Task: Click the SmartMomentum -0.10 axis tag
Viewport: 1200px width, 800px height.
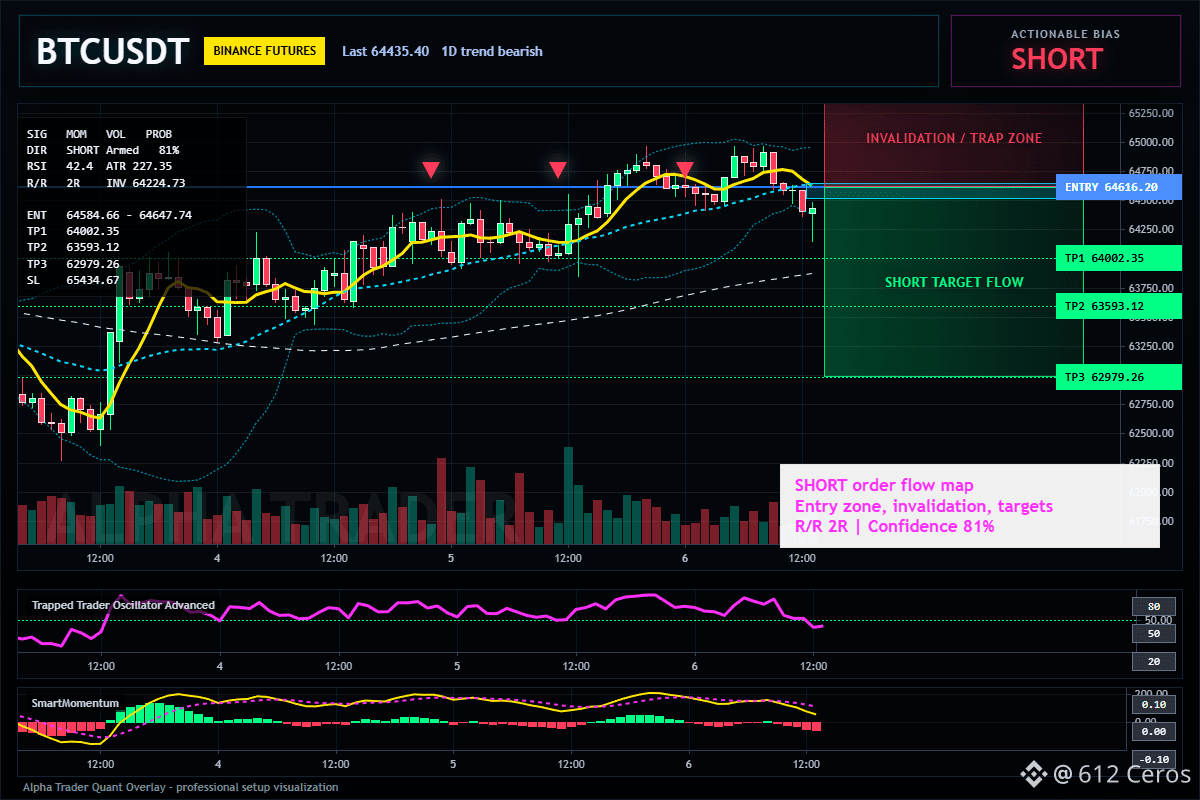Action: coord(1153,759)
